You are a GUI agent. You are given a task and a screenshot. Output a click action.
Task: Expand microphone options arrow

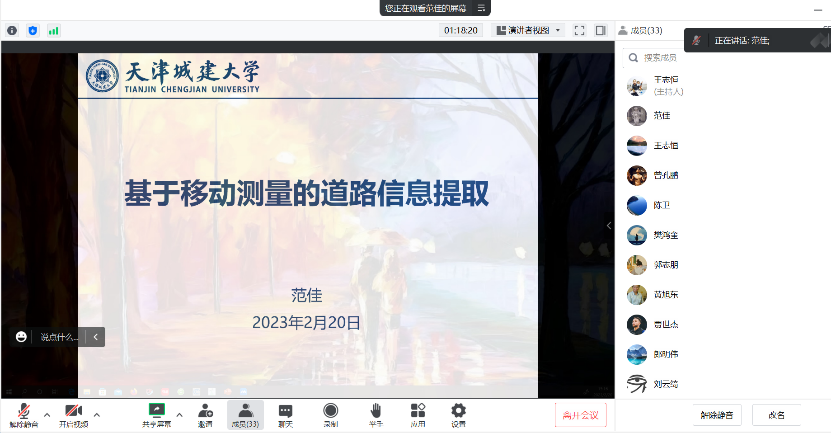tap(47, 415)
